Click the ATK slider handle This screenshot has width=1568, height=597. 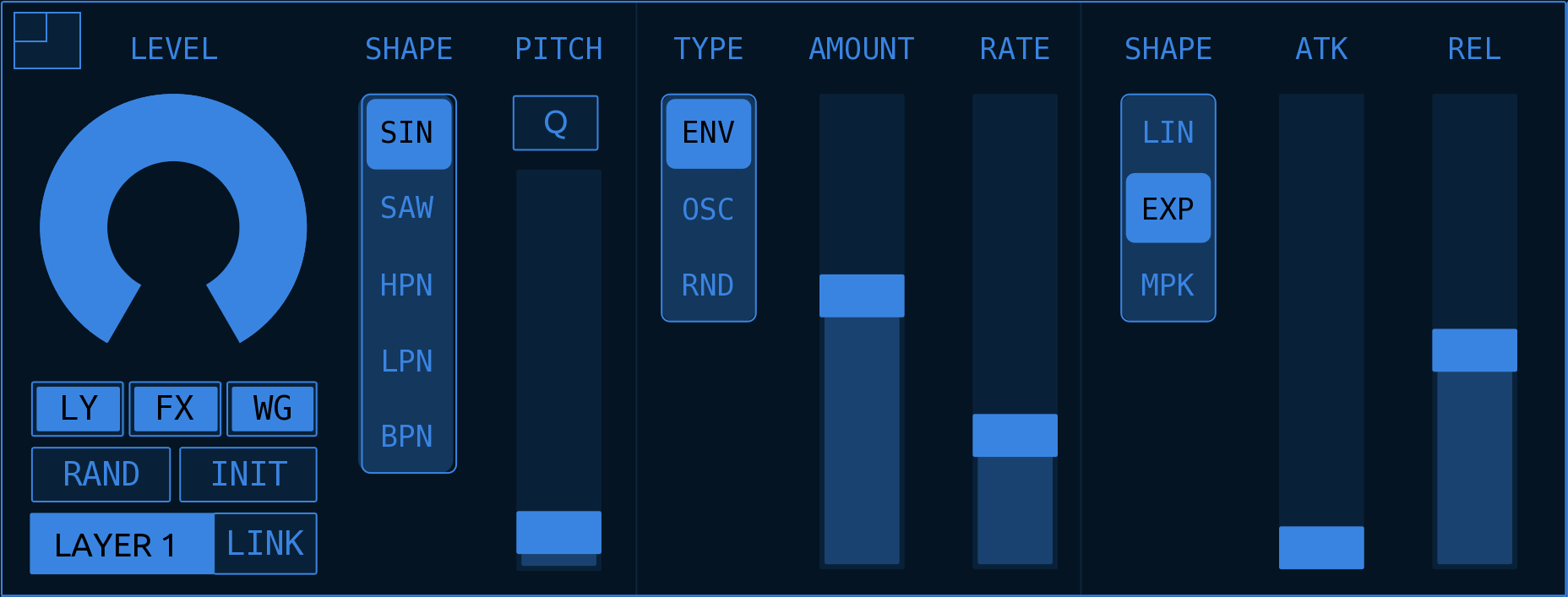[1321, 547]
